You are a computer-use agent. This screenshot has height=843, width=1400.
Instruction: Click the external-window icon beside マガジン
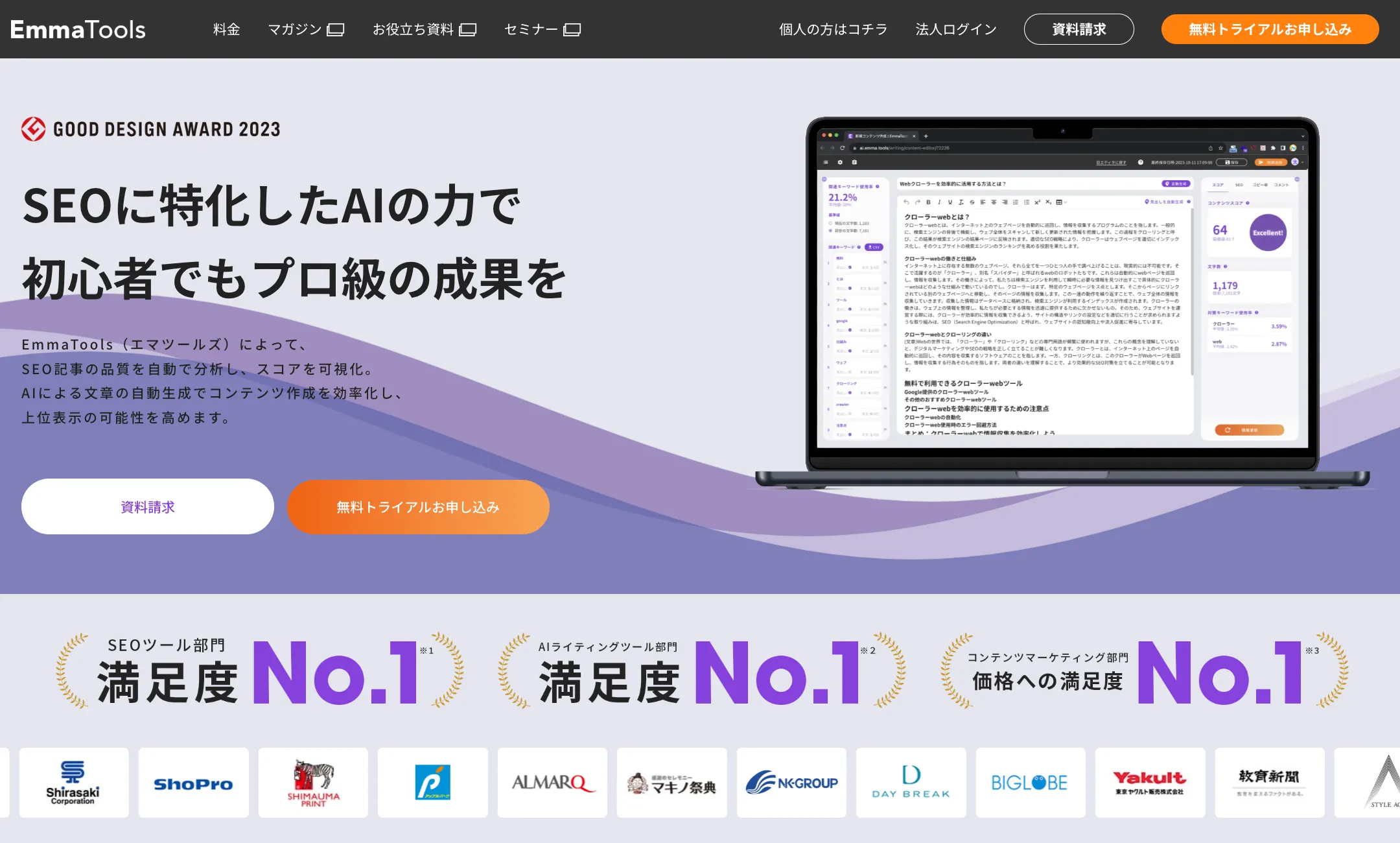tap(336, 30)
